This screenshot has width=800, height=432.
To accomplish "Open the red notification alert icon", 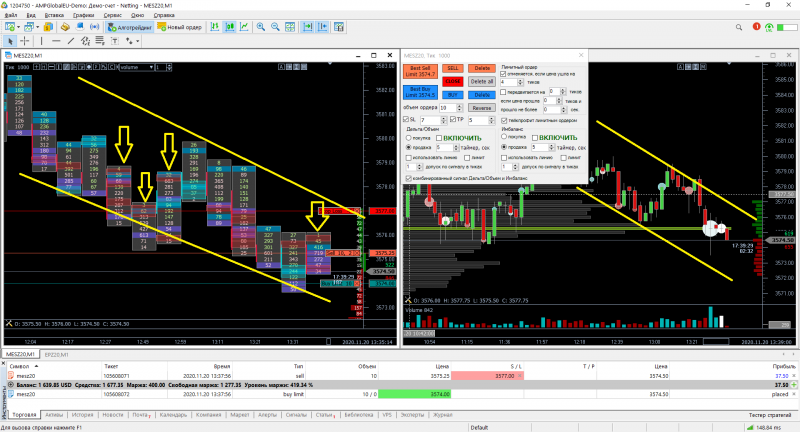I will [756, 27].
